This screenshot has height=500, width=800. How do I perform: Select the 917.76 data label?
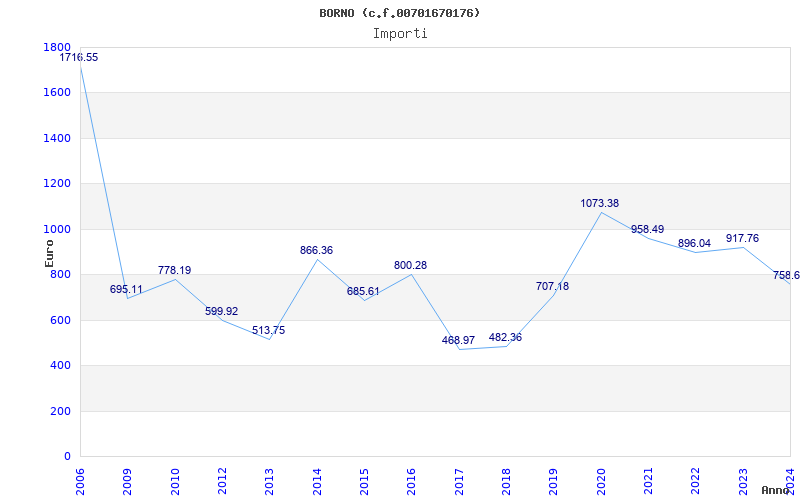coord(742,239)
